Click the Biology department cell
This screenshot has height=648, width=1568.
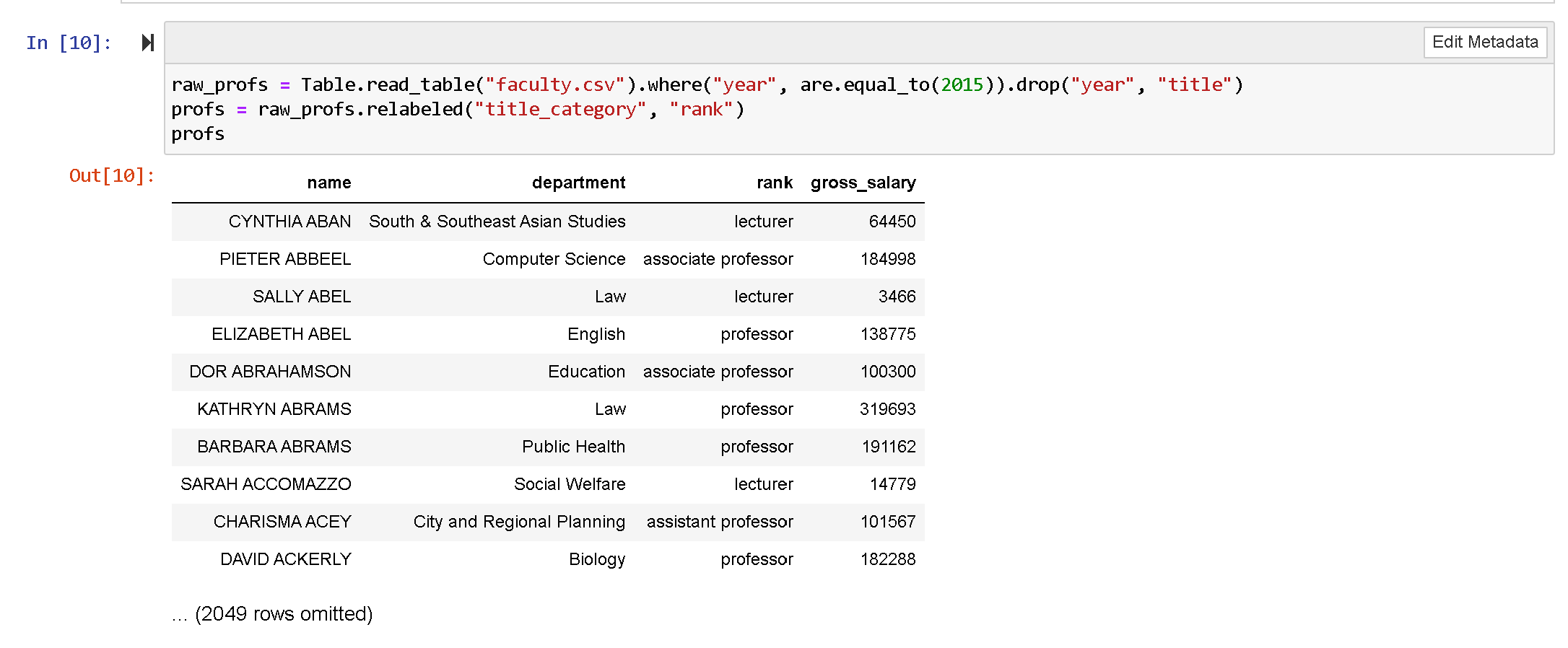coord(597,559)
